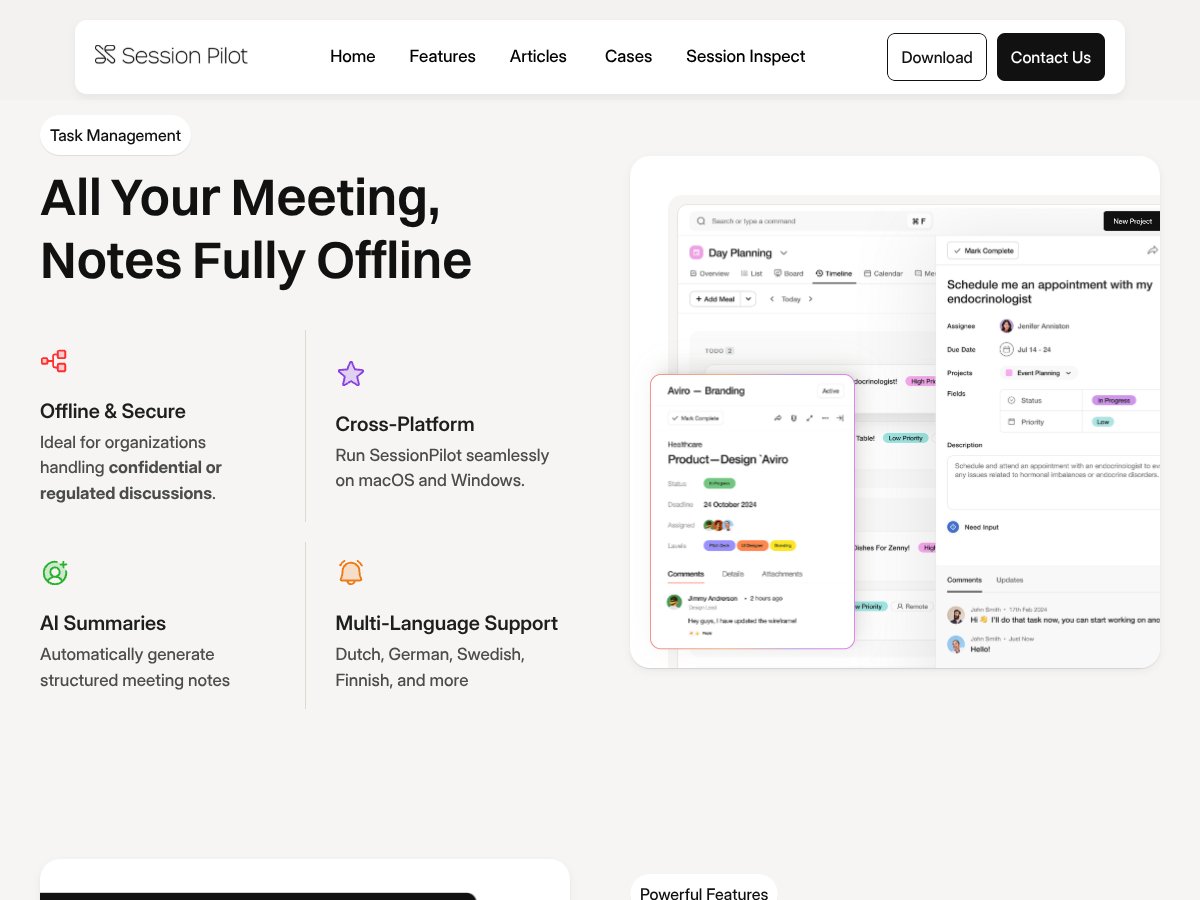The width and height of the screenshot is (1200, 900).
Task: Click the Contact Us button
Action: click(x=1050, y=57)
